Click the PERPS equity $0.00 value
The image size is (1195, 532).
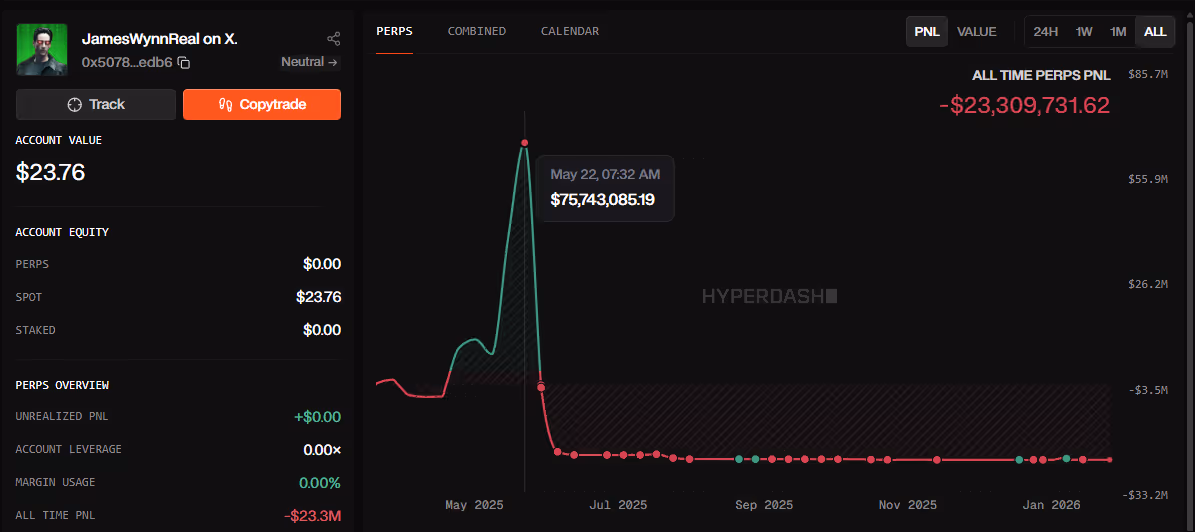tap(322, 264)
